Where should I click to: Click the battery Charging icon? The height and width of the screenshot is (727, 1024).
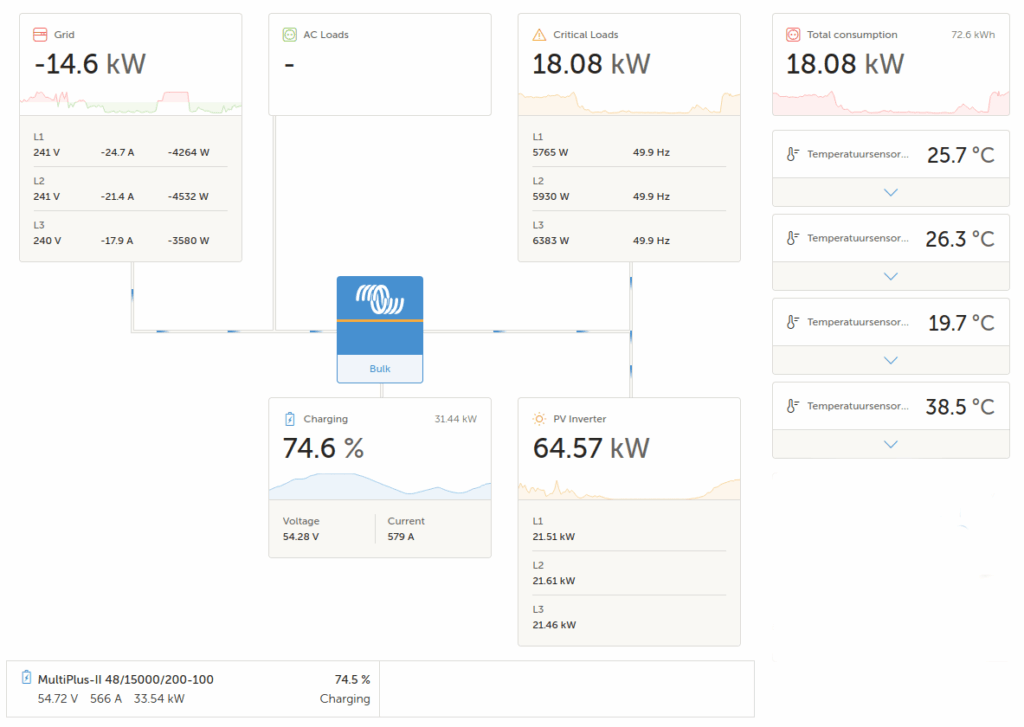290,419
